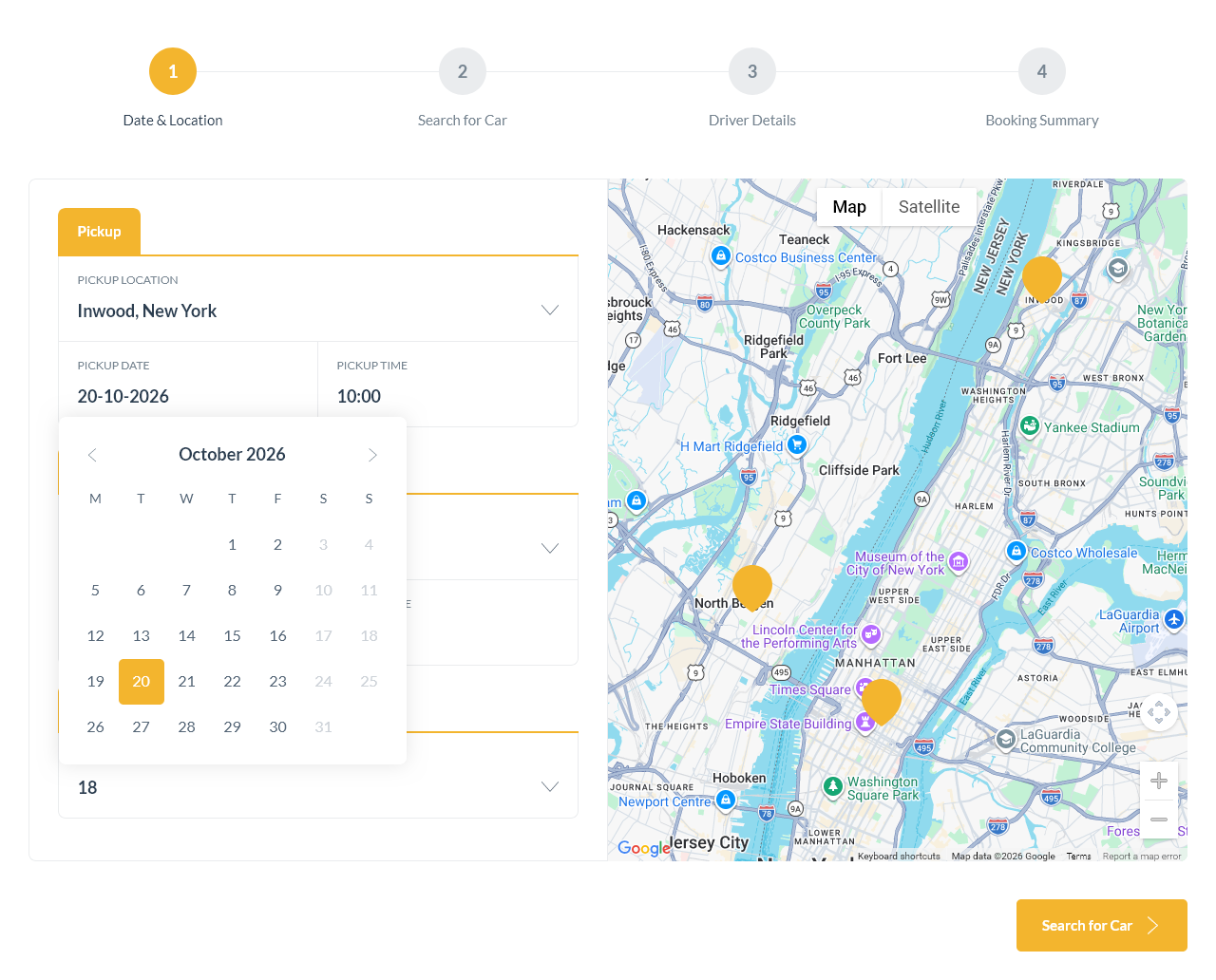The image size is (1216, 980).
Task: Click the map camera pan control
Action: [x=1158, y=712]
